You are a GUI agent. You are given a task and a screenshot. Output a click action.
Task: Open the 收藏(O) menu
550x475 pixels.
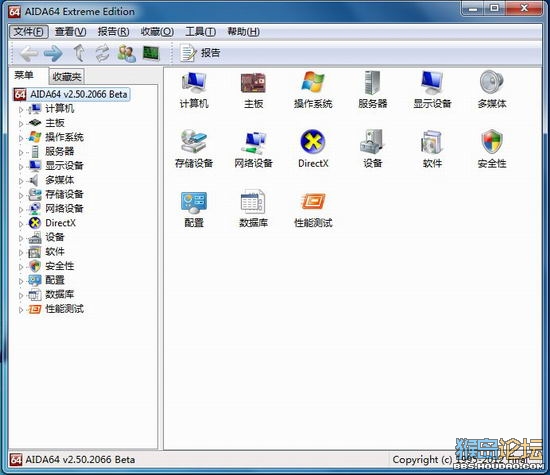tap(157, 32)
